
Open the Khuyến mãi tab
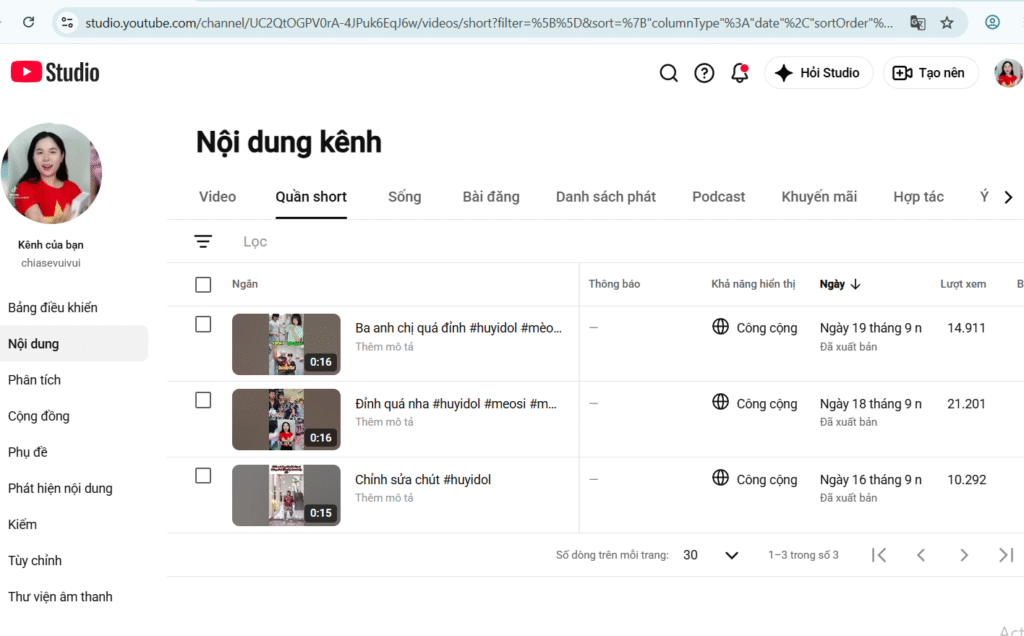coord(819,197)
